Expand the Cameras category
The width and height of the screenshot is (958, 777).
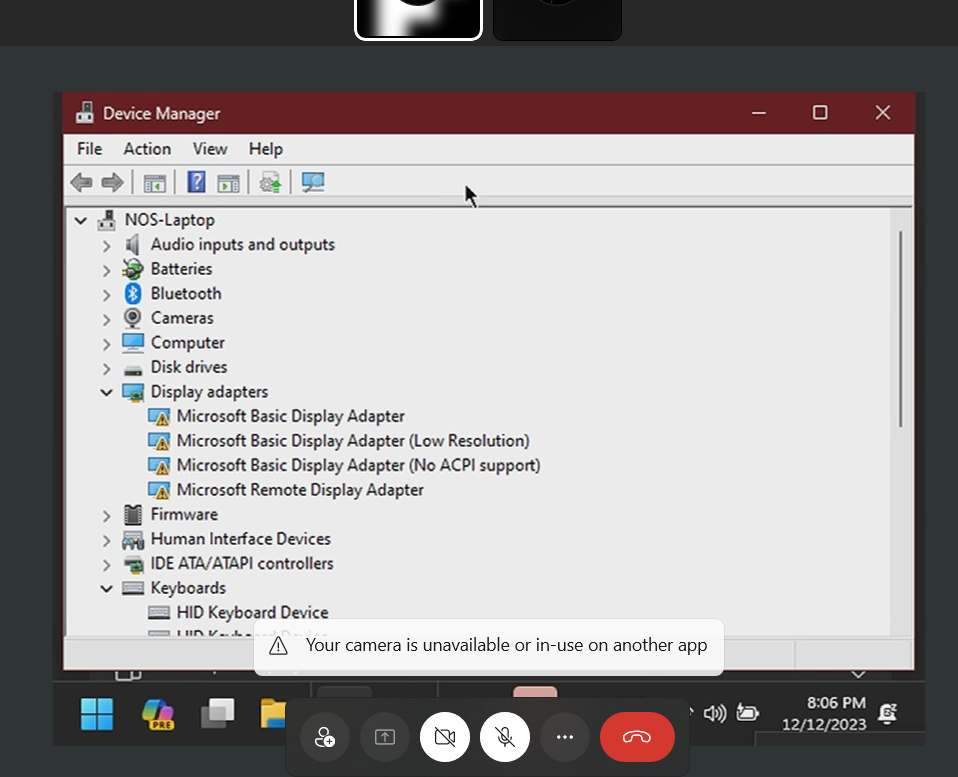click(106, 319)
